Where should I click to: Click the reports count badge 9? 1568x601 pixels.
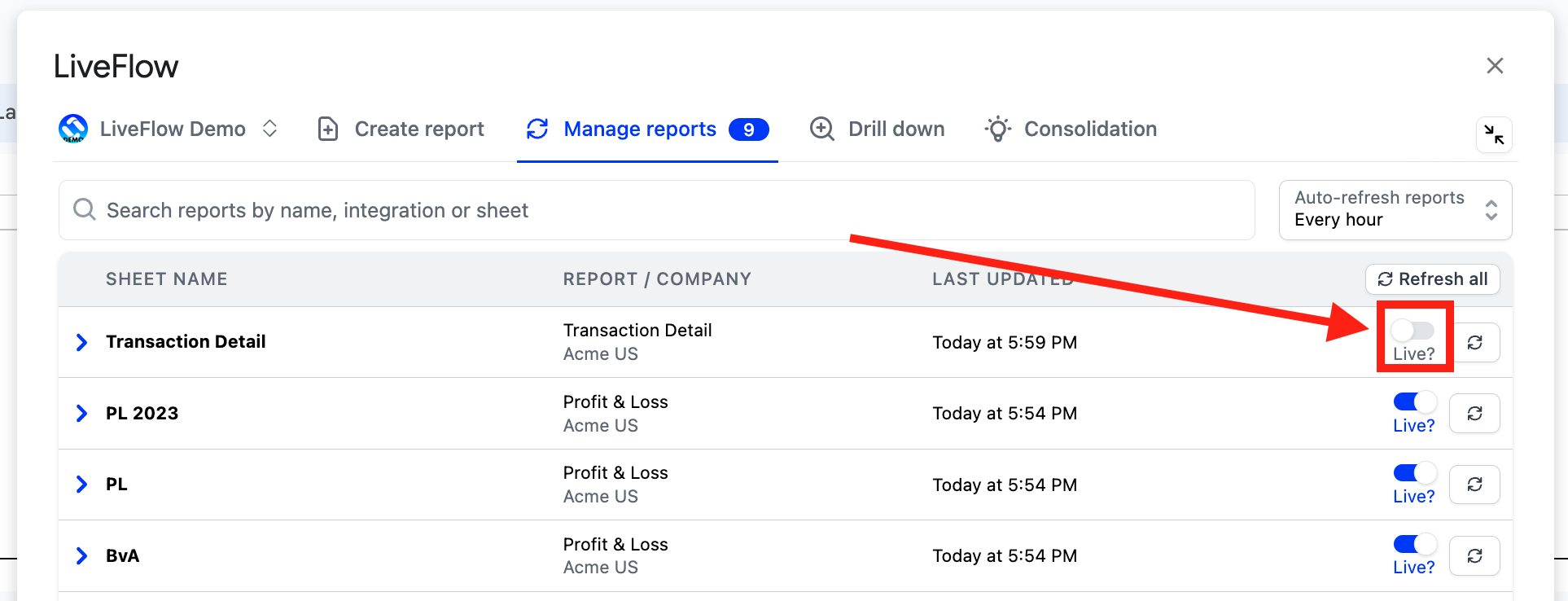coord(749,129)
